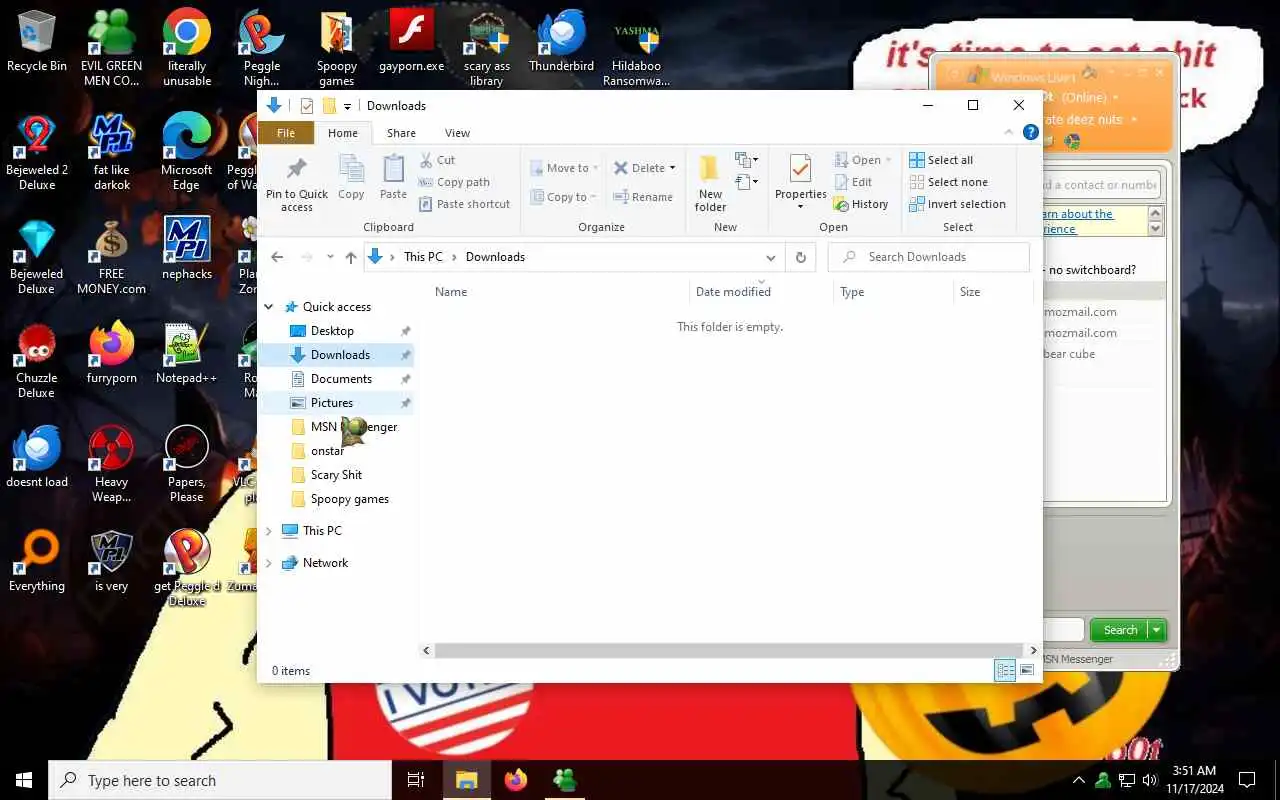Screen dimensions: 1280x800
Task: Click the Help question mark icon
Action: pos(1030,132)
